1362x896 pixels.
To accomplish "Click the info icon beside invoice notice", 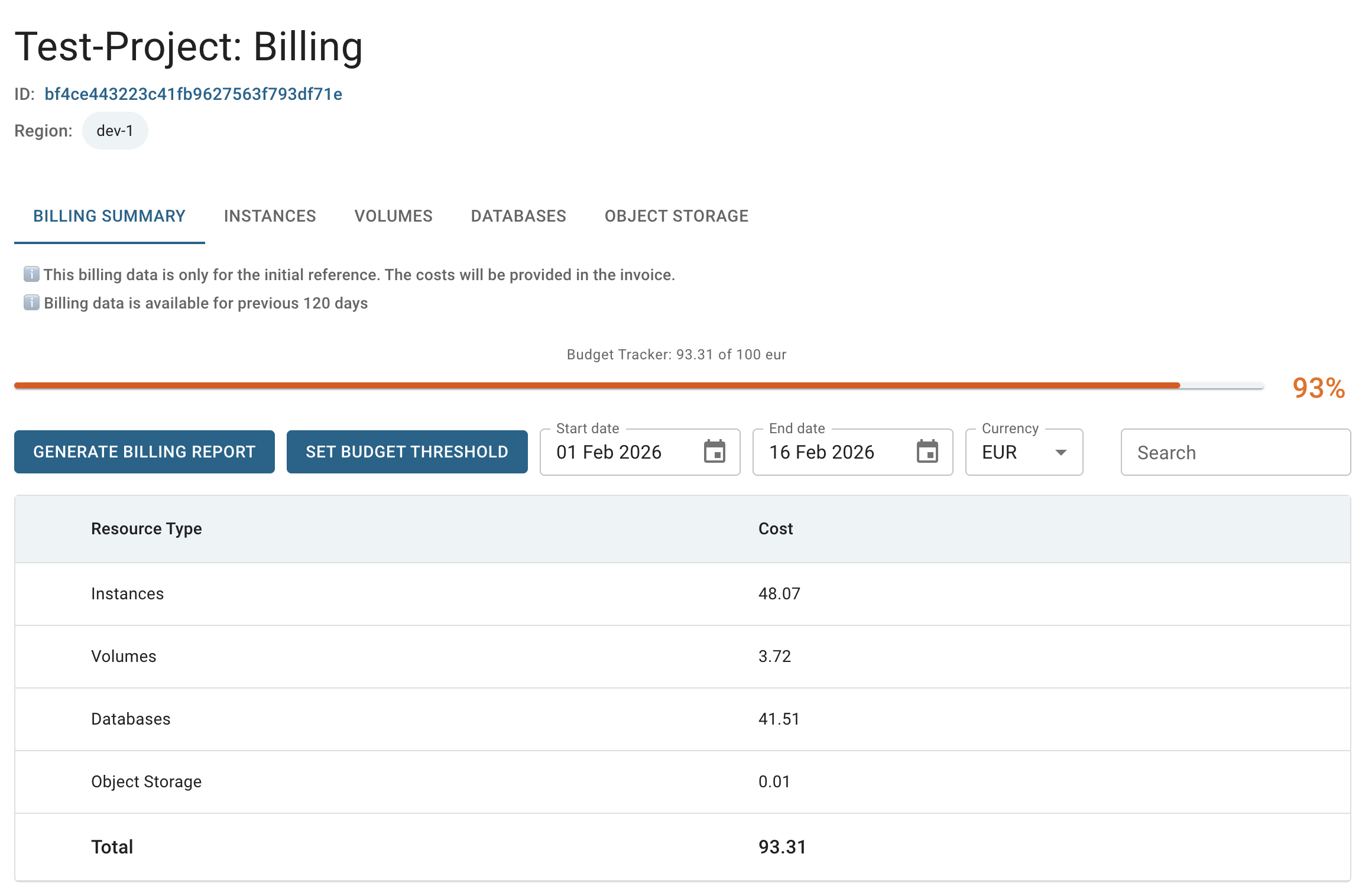I will 31,274.
